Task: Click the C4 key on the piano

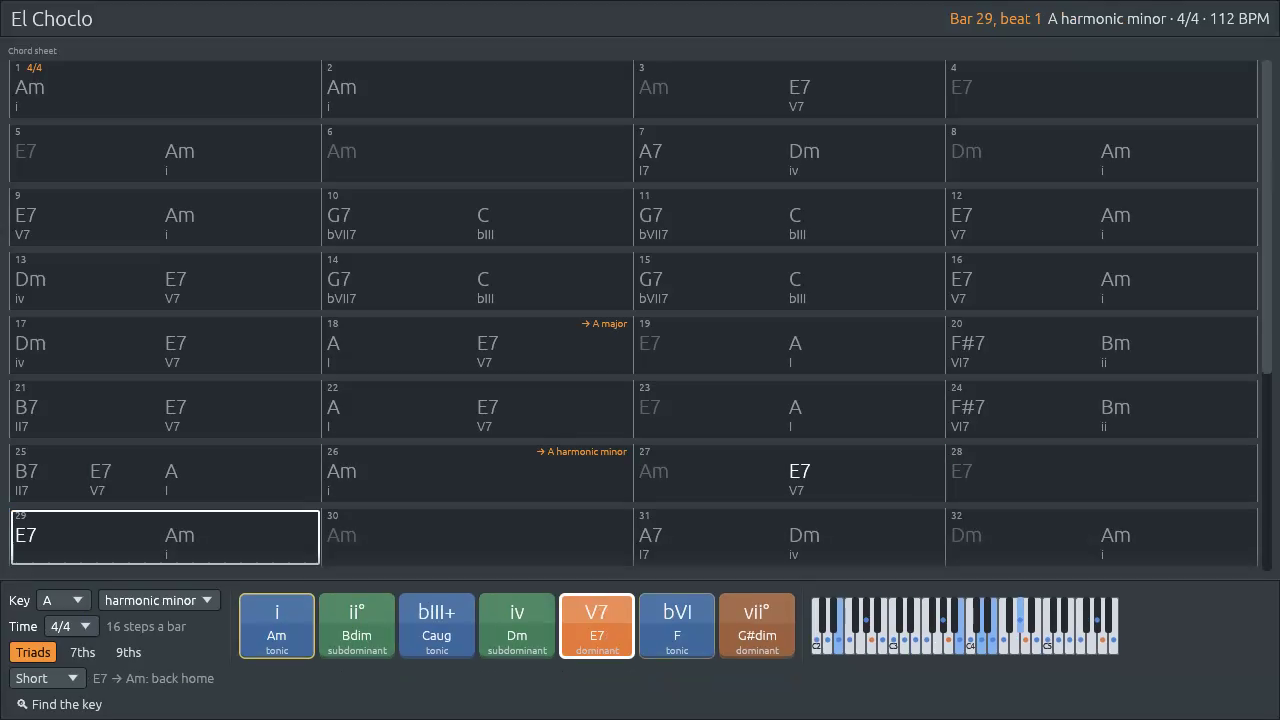Action: tap(970, 644)
